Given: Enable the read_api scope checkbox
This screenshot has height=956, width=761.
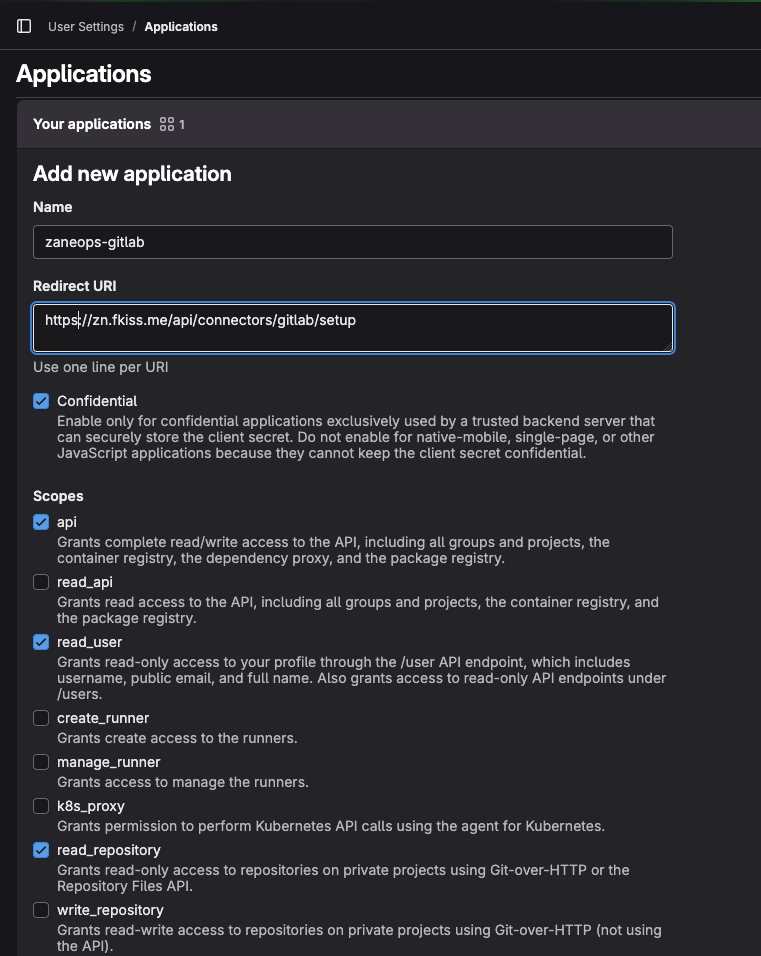Looking at the screenshot, I should (41, 582).
